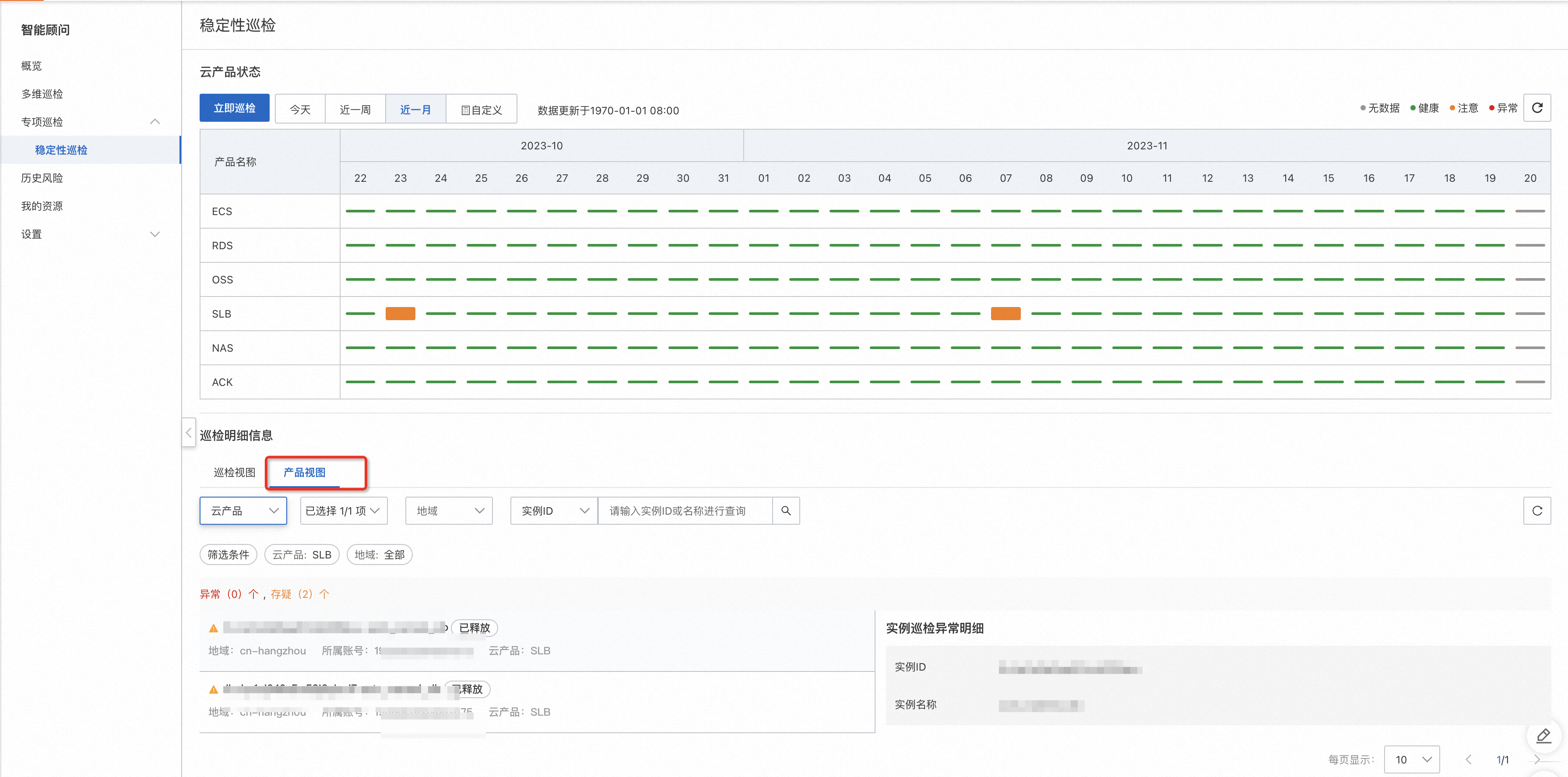Expand the 设置 menu section
Screen dimensions: 1568x777
[155, 234]
